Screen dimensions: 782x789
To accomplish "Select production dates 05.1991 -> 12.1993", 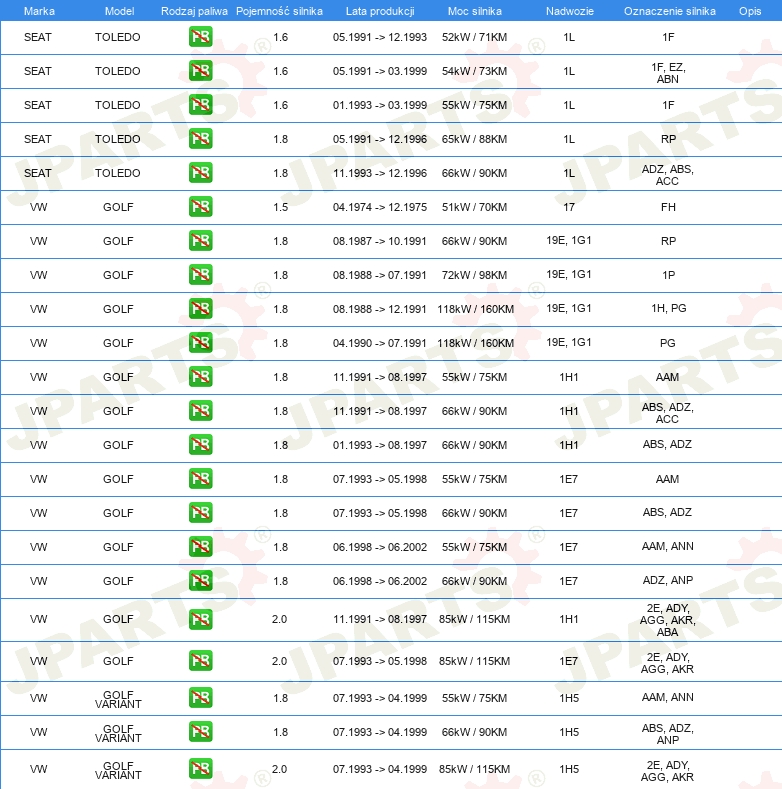I will (380, 37).
